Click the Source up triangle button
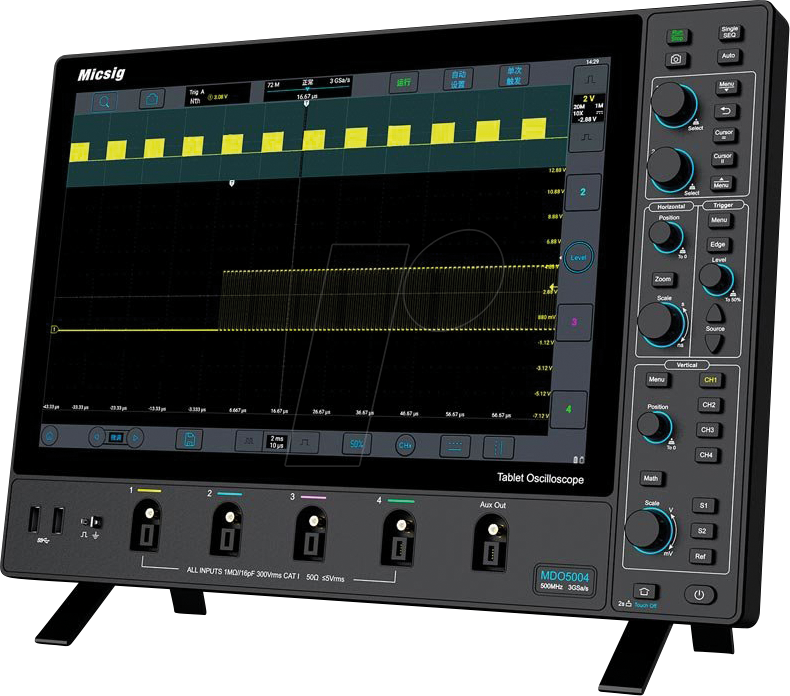The height and width of the screenshot is (696, 790). [715, 313]
